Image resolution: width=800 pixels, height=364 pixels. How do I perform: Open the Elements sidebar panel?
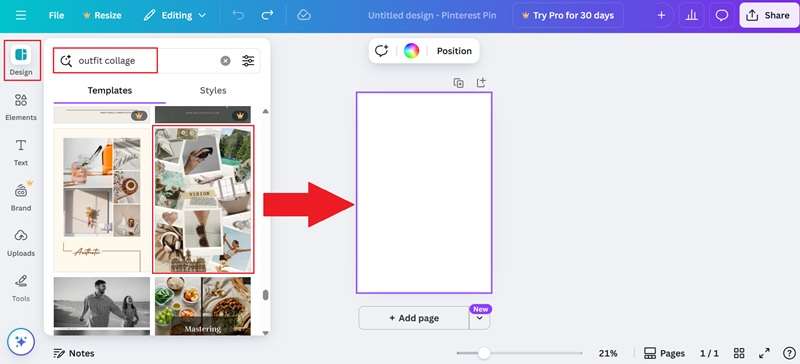(x=21, y=106)
